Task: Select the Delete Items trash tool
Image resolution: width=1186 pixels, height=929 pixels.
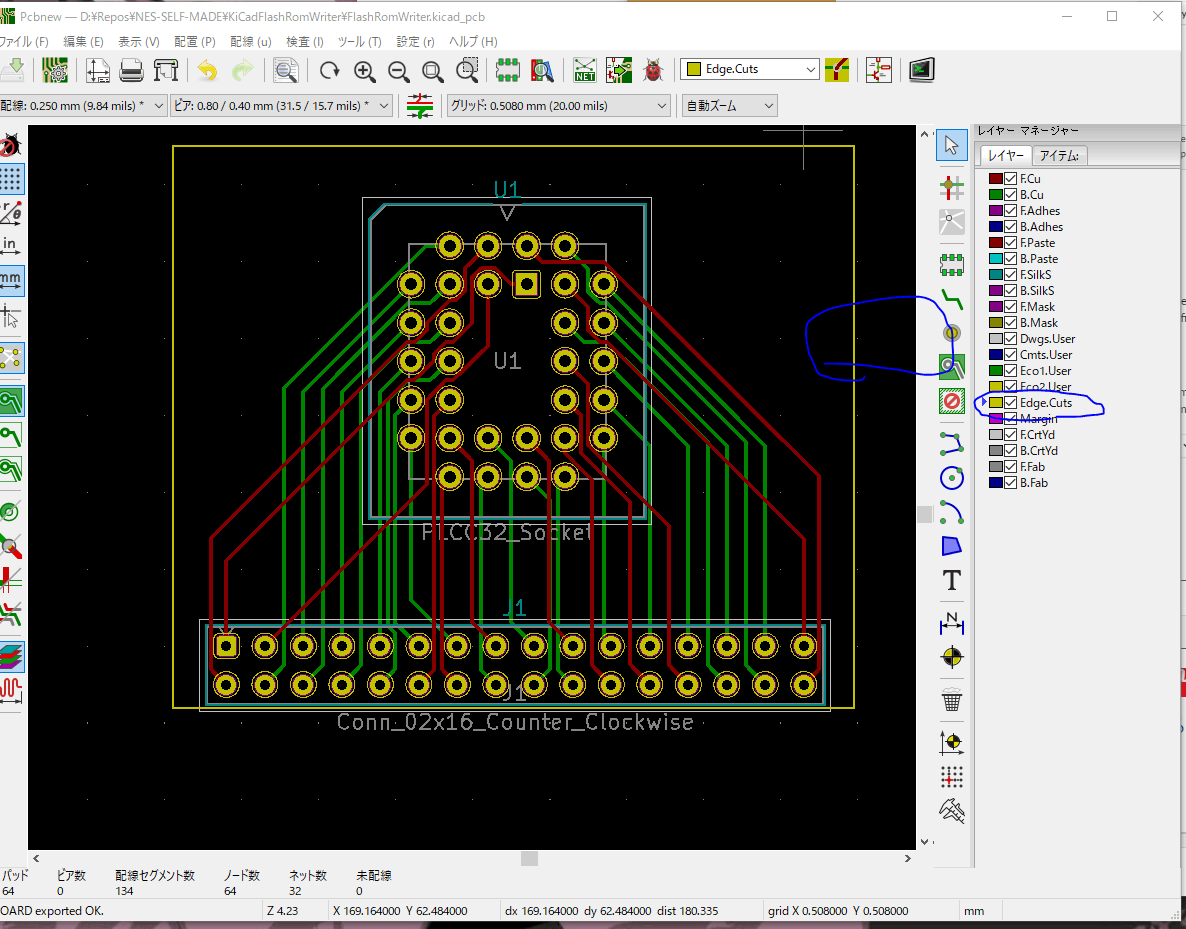Action: 952,700
